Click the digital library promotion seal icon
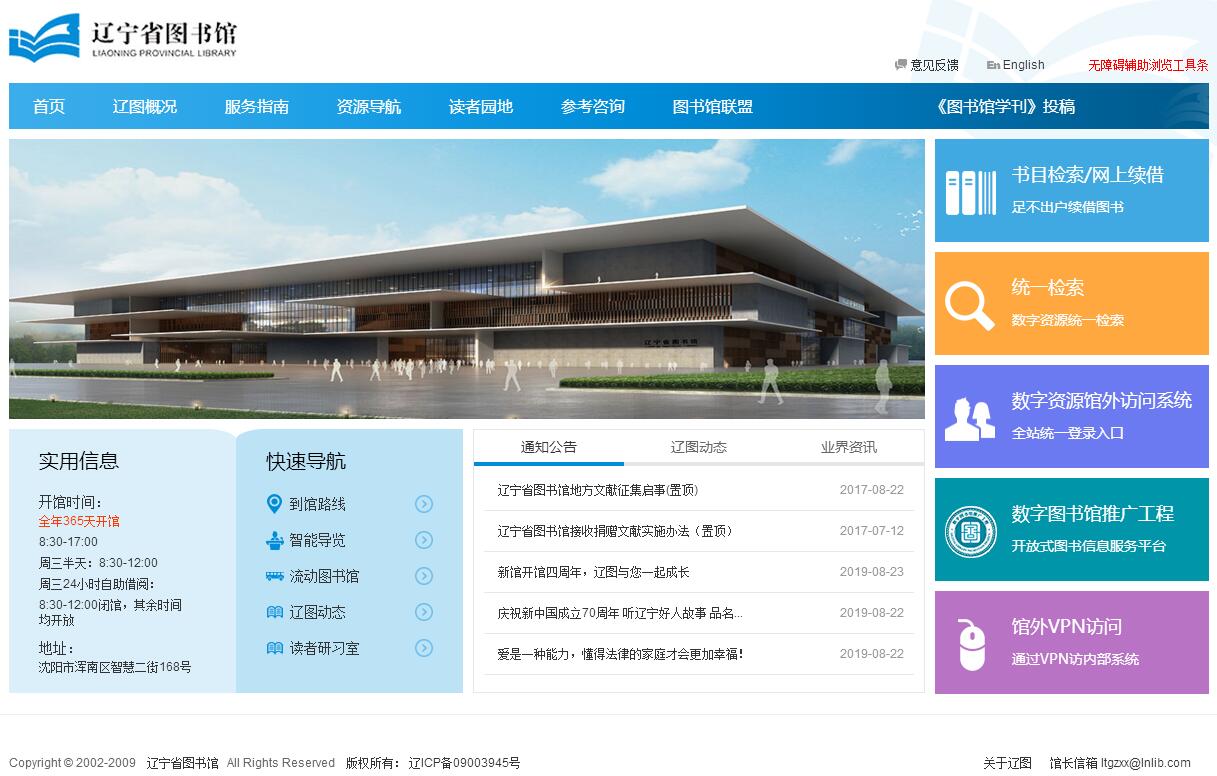 pyautogui.click(x=970, y=531)
